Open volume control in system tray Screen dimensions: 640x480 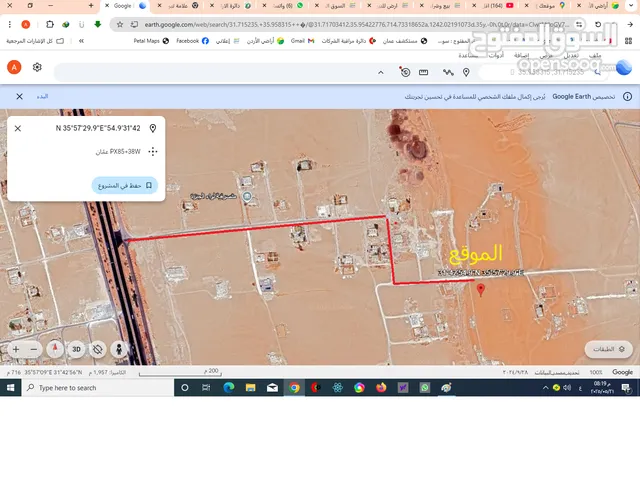tap(567, 388)
